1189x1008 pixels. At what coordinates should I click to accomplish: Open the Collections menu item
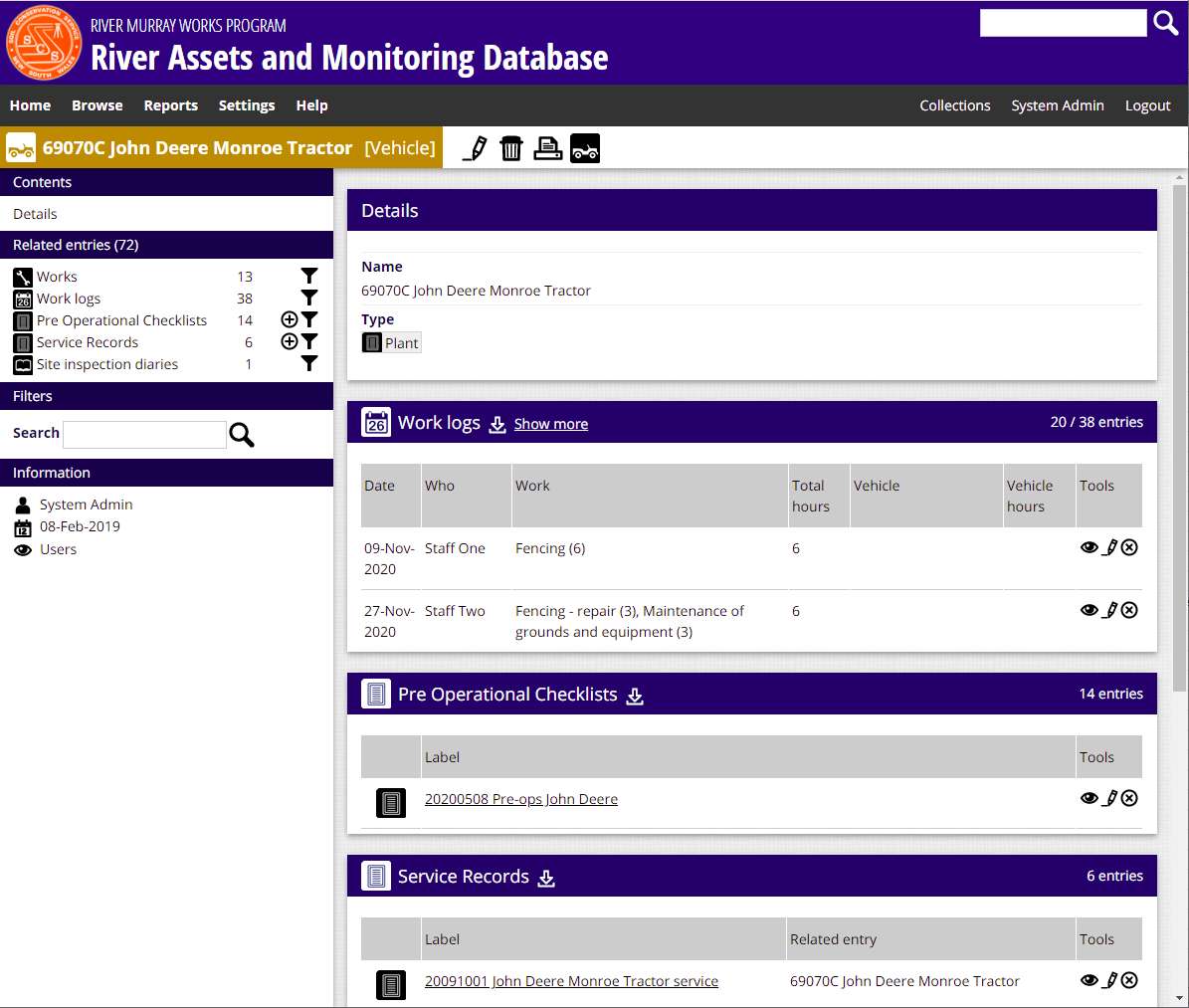click(954, 105)
